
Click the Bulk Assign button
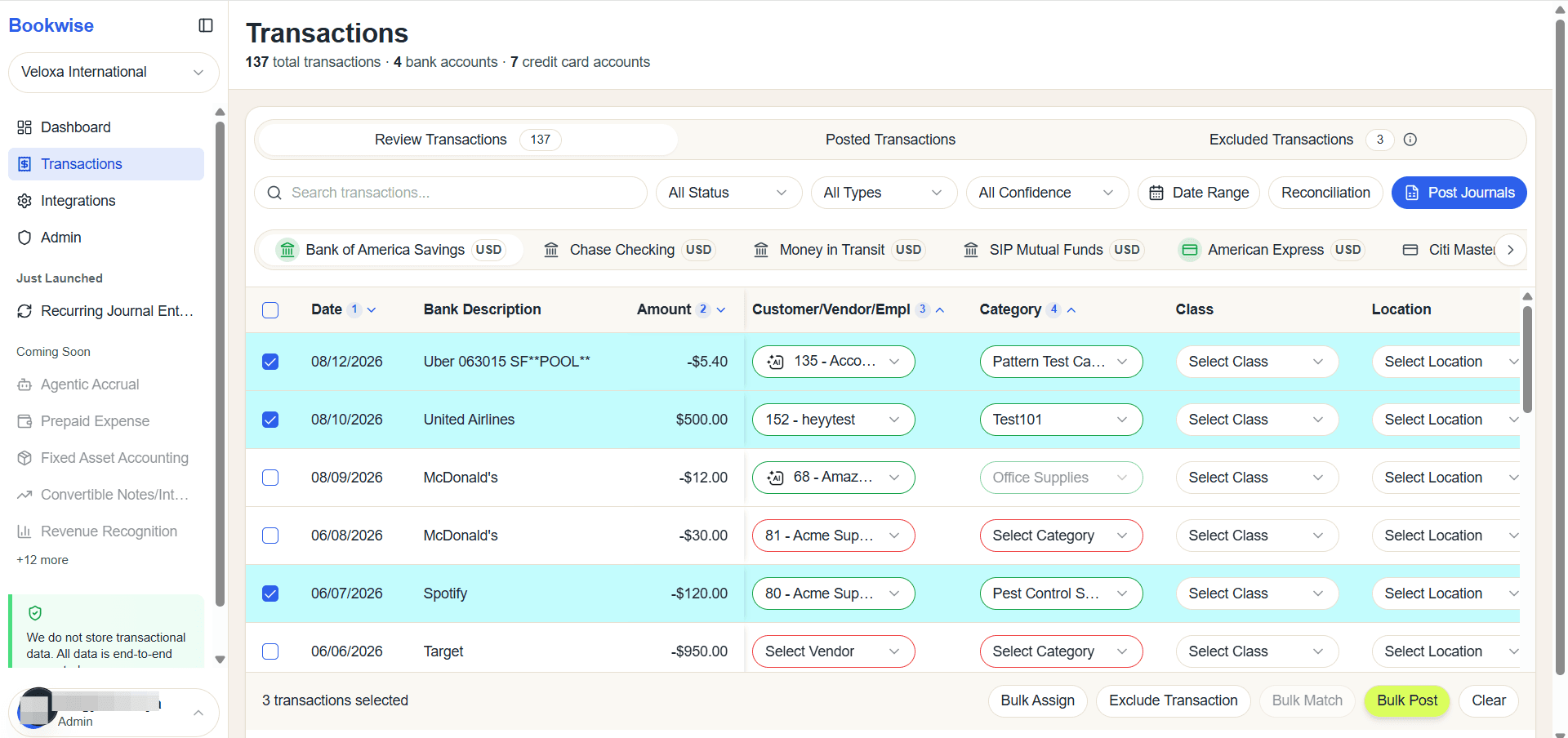tap(1037, 700)
